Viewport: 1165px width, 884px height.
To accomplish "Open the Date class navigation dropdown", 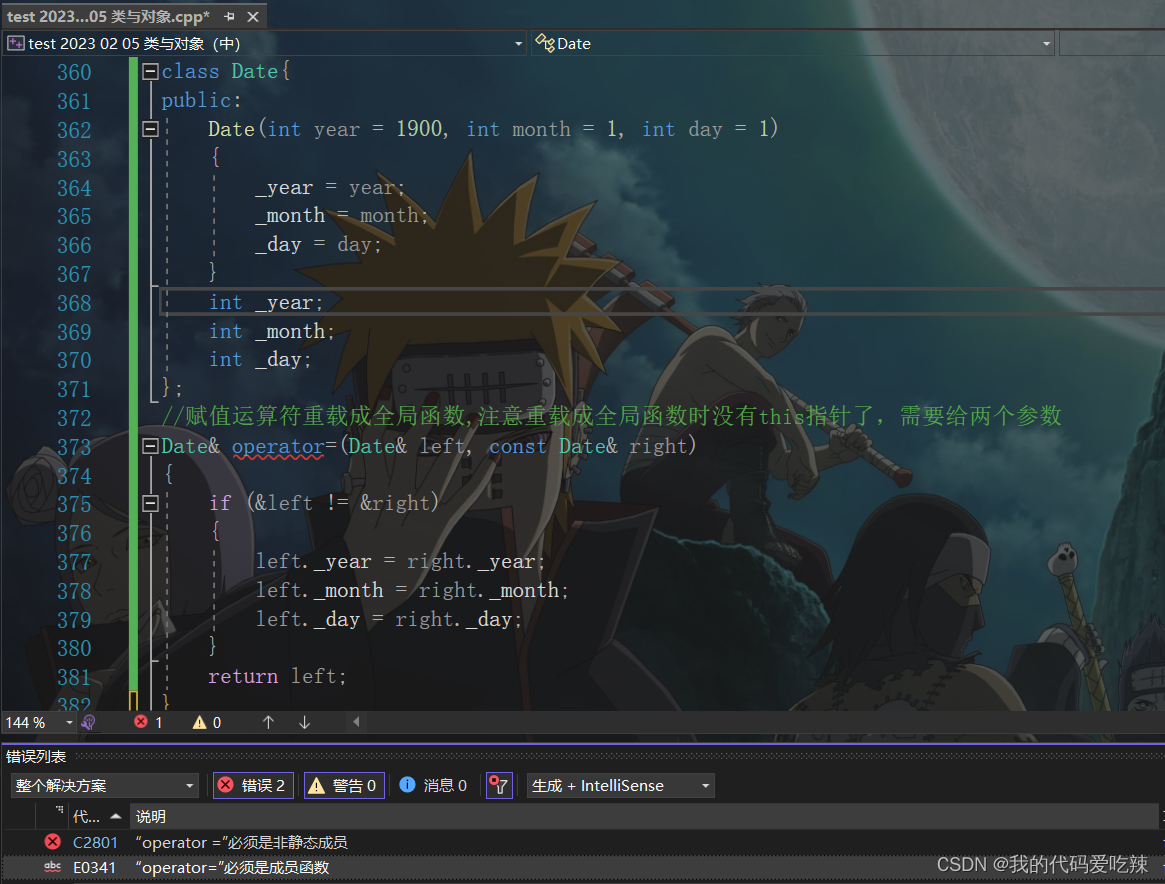I will [x=1046, y=44].
